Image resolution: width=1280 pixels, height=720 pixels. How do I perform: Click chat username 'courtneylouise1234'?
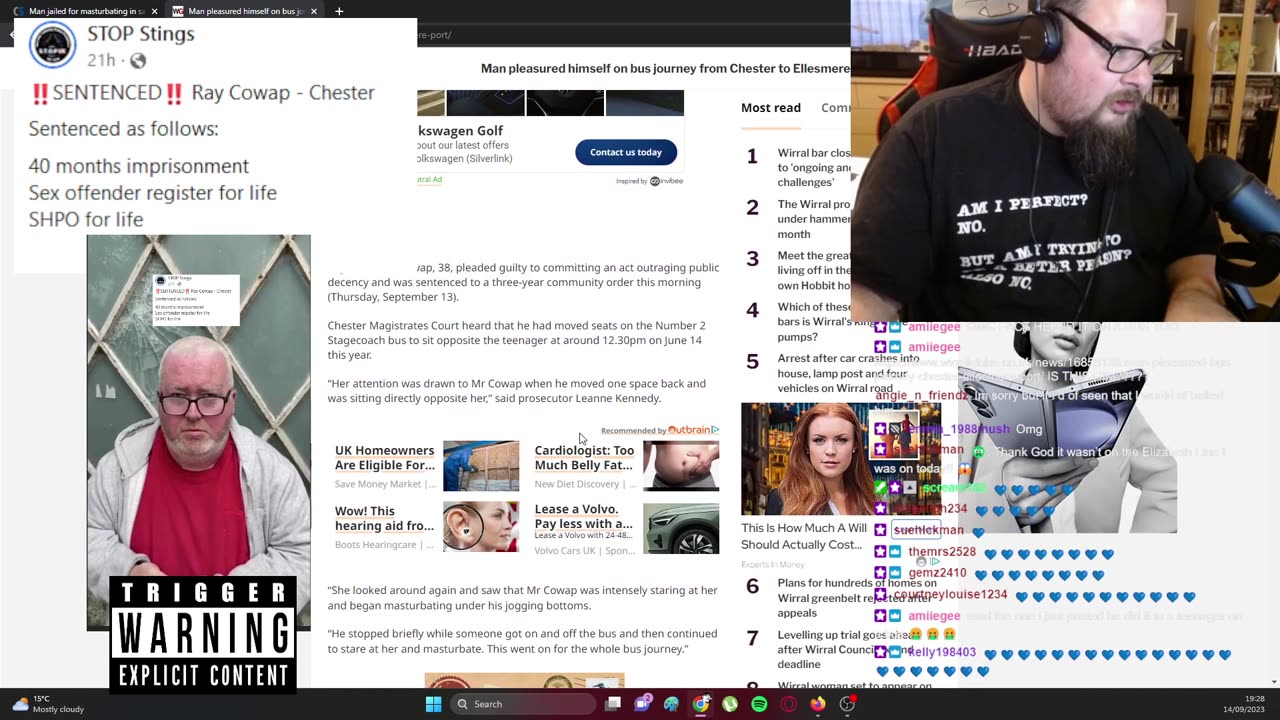coord(950,595)
